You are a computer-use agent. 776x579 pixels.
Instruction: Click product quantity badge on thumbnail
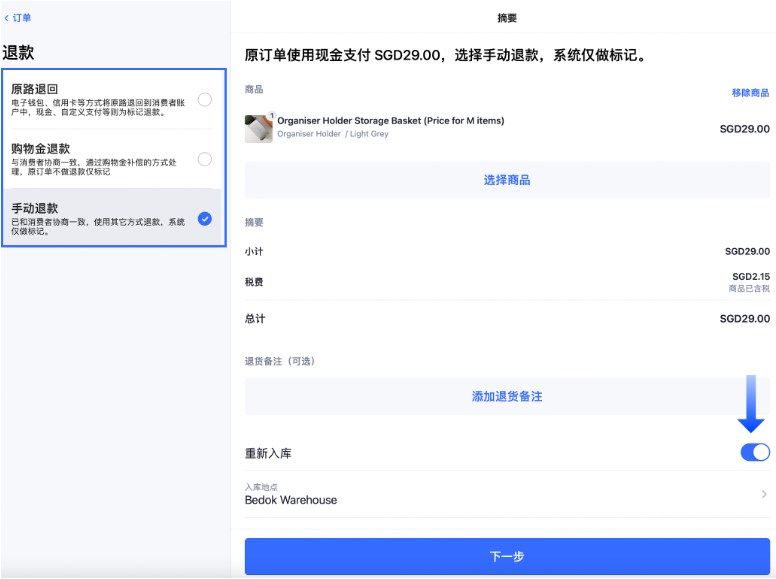(270, 116)
